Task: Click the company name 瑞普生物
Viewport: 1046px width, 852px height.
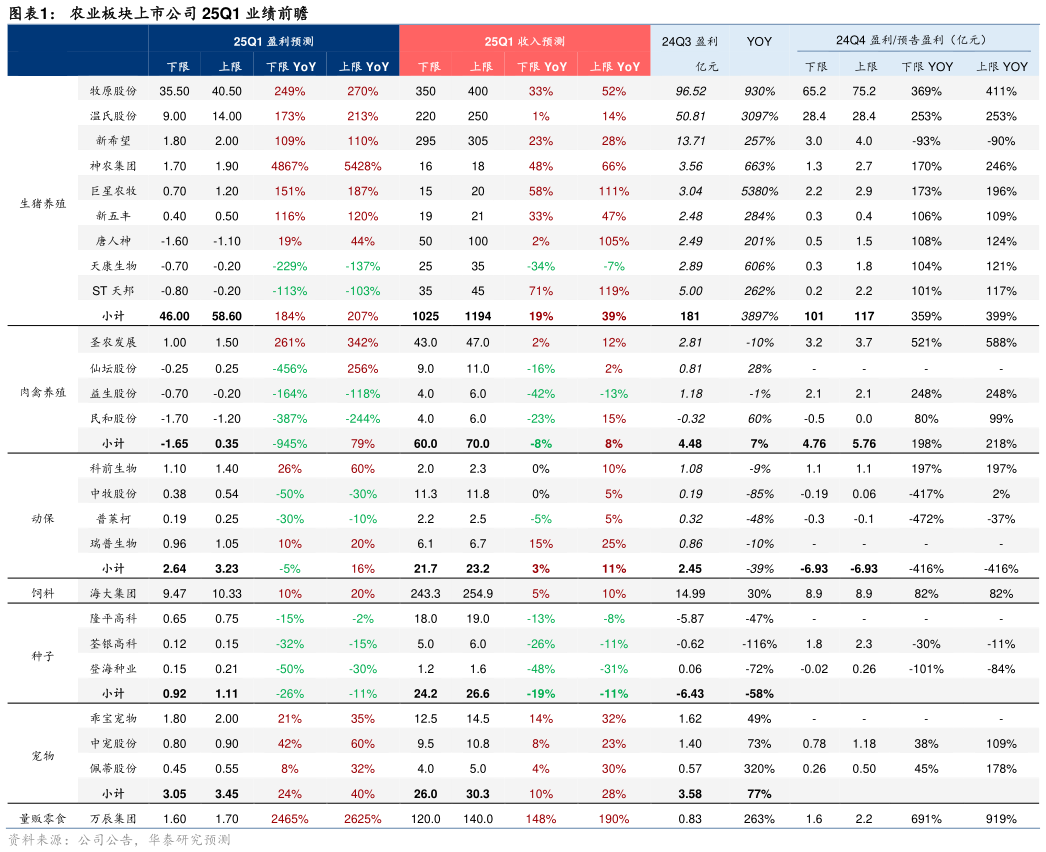Action: click(x=113, y=544)
